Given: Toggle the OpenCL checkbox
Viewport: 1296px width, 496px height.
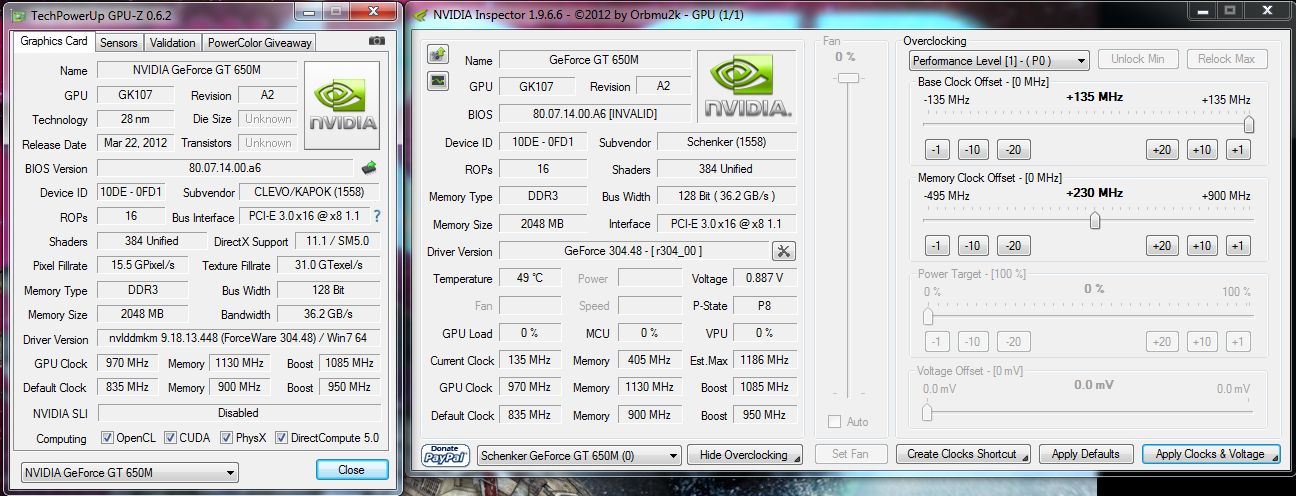Looking at the screenshot, I should [107, 438].
